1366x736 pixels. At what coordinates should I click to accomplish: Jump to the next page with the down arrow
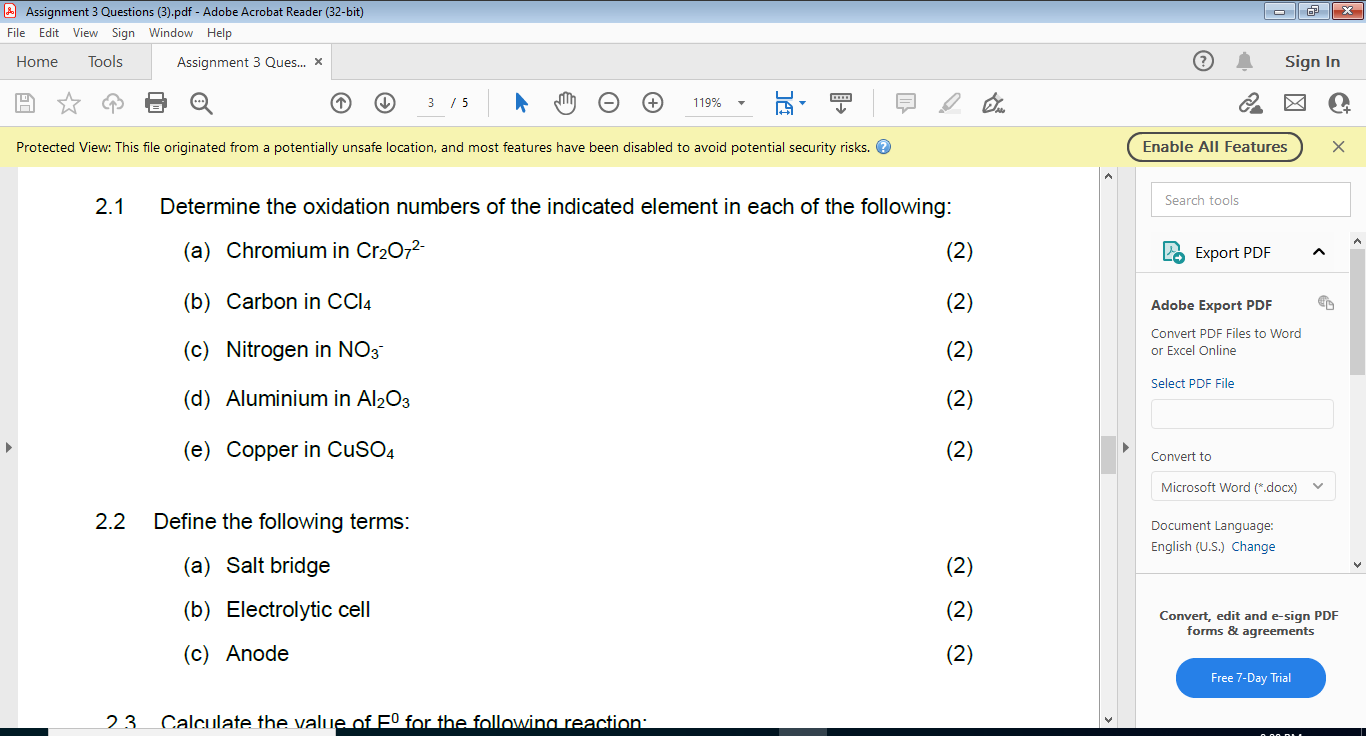[x=384, y=103]
